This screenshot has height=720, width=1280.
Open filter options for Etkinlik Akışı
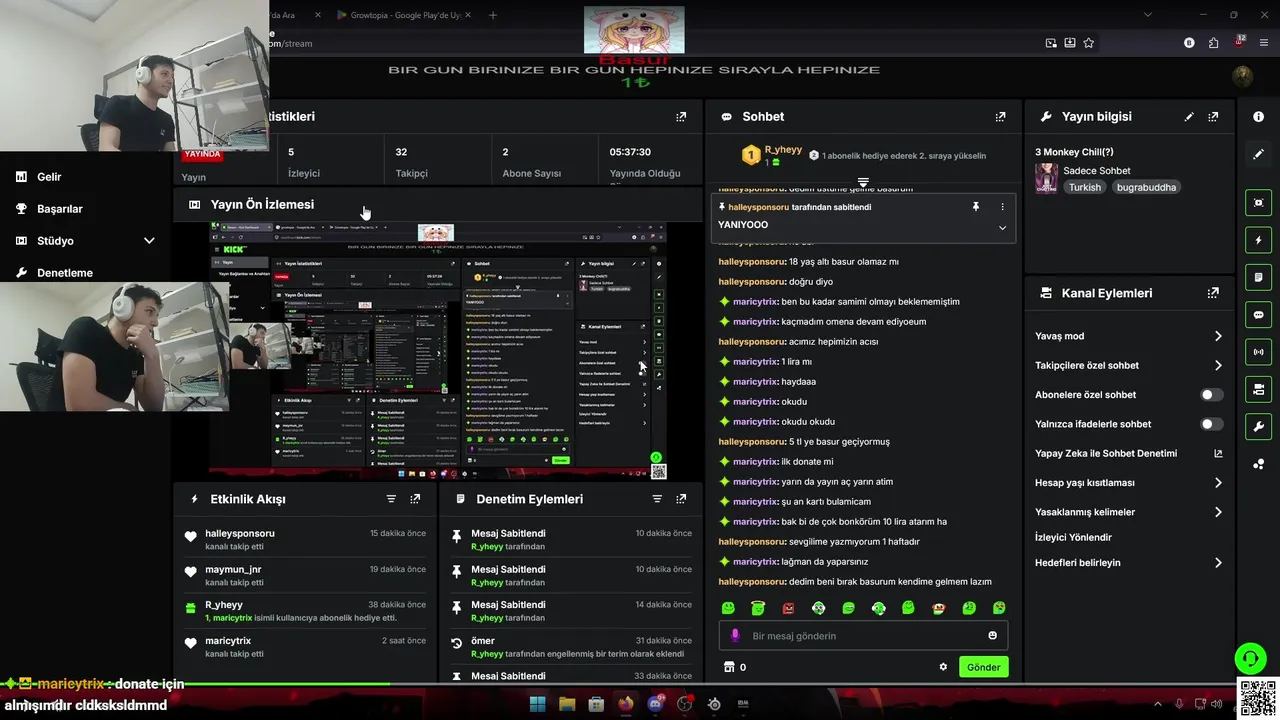coord(391,499)
